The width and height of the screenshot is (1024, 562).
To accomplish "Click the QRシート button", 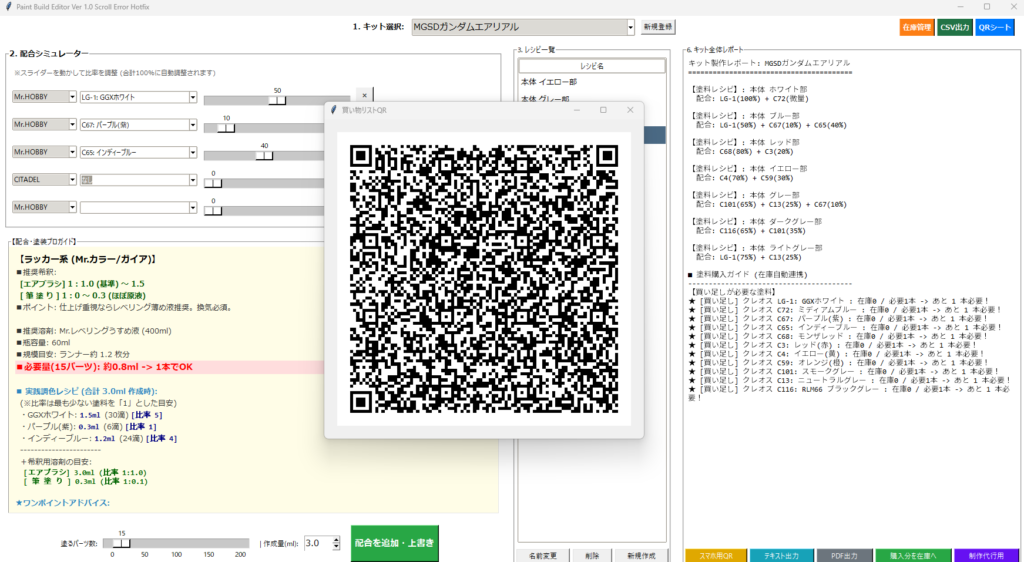I will (x=994, y=28).
